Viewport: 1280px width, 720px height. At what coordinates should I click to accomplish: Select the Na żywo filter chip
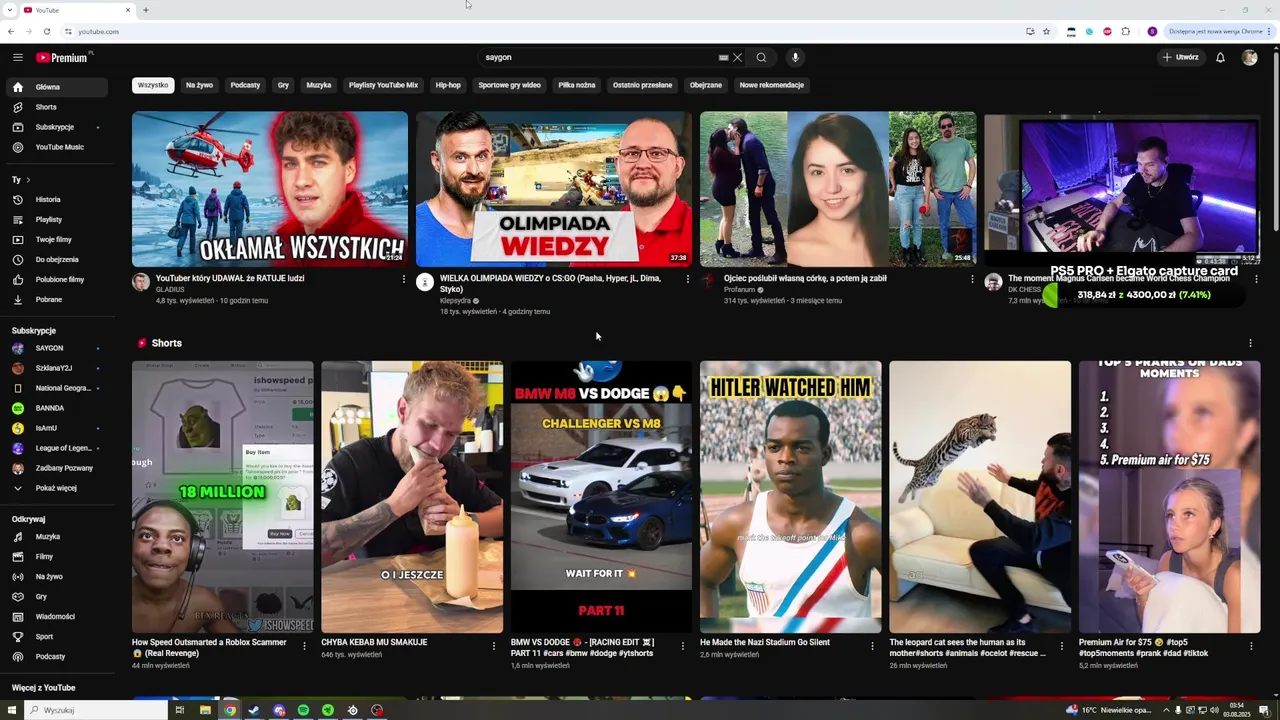click(x=199, y=85)
